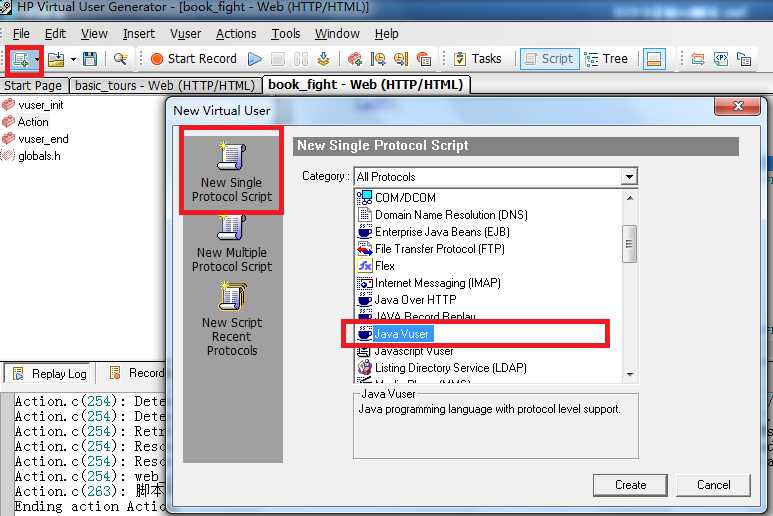Click the Compile down-arrow toolbar icon
The width and height of the screenshot is (773, 516).
pos(323,59)
